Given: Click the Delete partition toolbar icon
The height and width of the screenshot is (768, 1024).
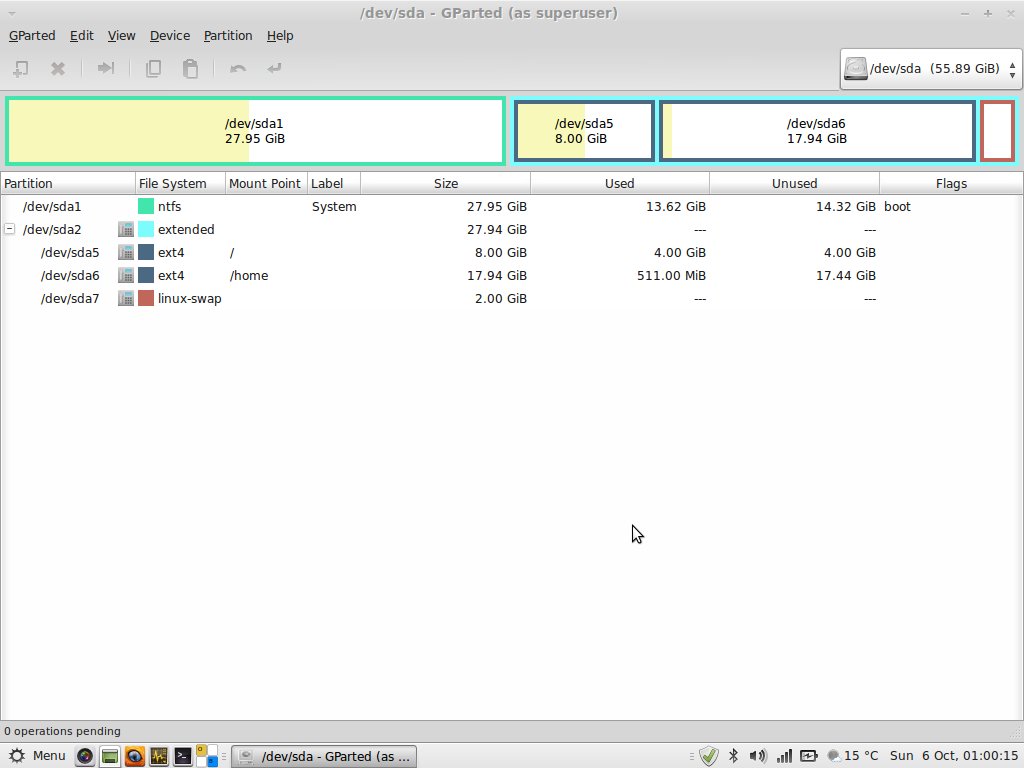Looking at the screenshot, I should tap(57, 68).
